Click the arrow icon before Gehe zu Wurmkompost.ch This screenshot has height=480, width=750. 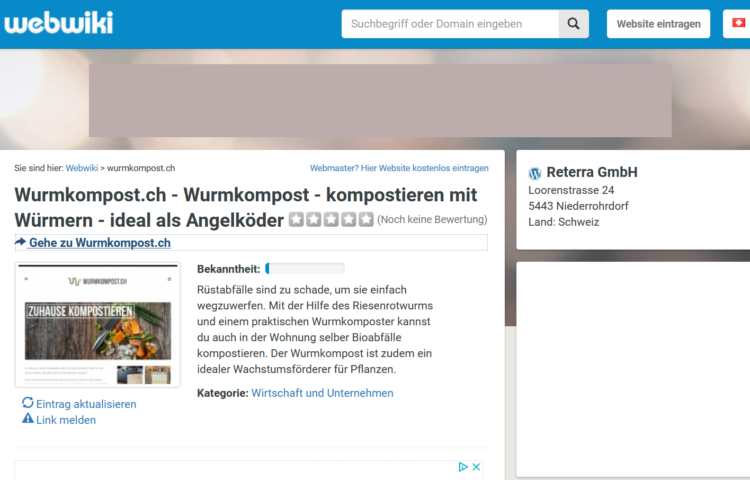pyautogui.click(x=21, y=242)
